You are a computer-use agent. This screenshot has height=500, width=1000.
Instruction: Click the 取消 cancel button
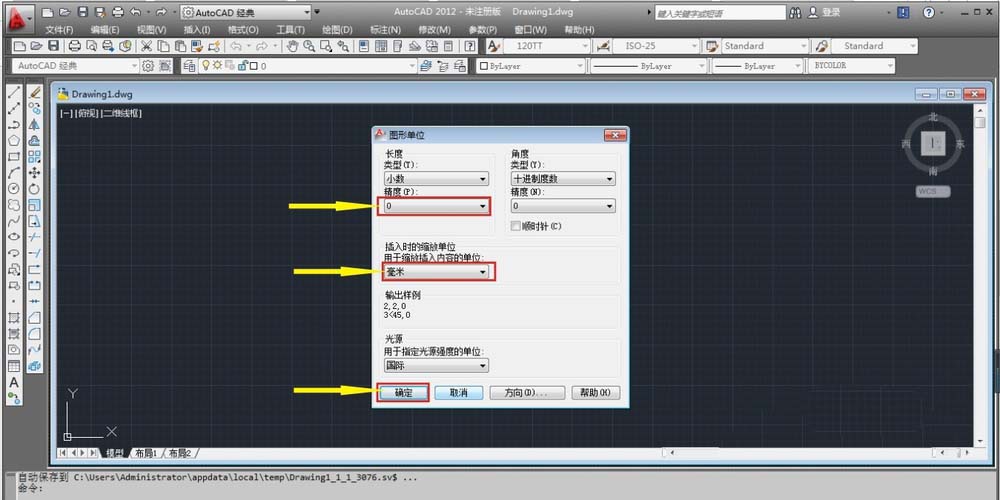(459, 393)
